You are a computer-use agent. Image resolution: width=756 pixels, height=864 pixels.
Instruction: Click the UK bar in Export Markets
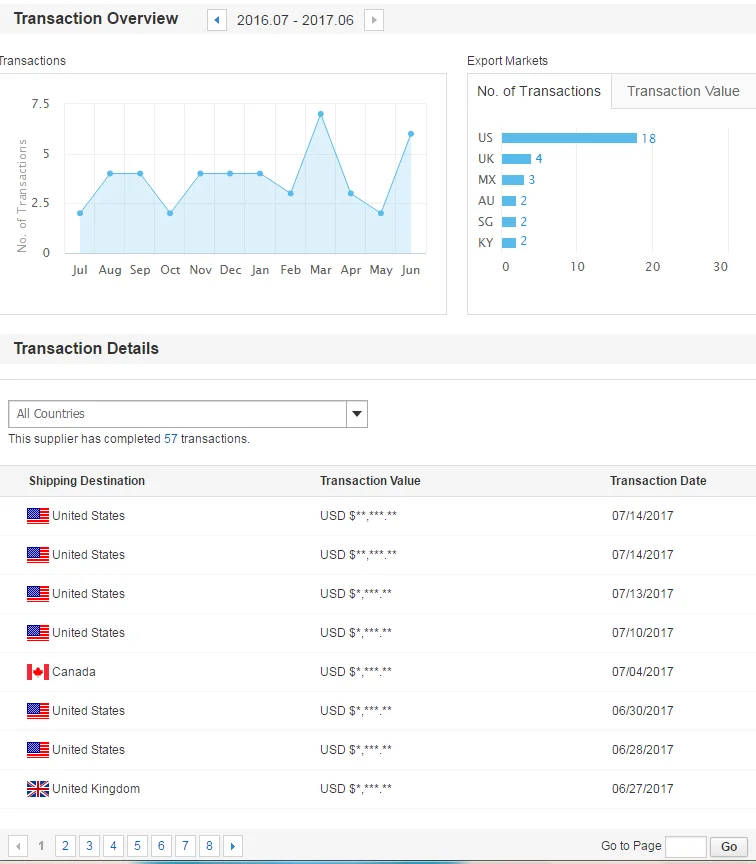(516, 159)
